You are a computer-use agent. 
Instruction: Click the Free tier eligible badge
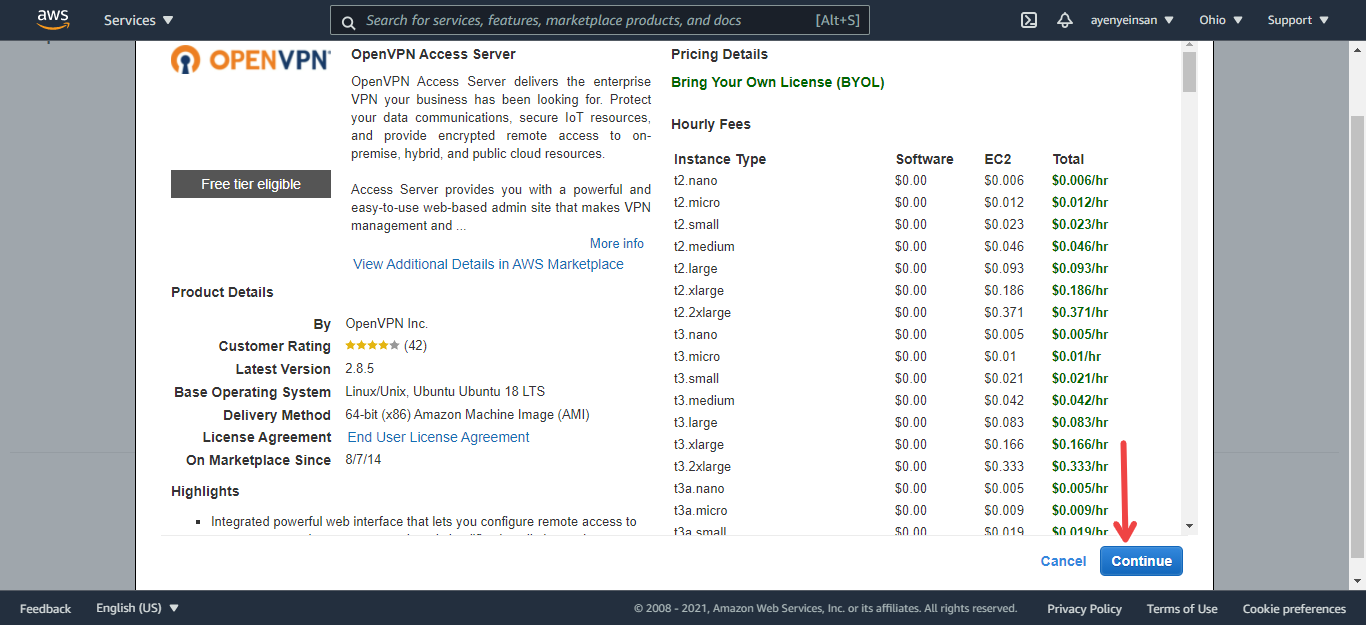coord(251,184)
